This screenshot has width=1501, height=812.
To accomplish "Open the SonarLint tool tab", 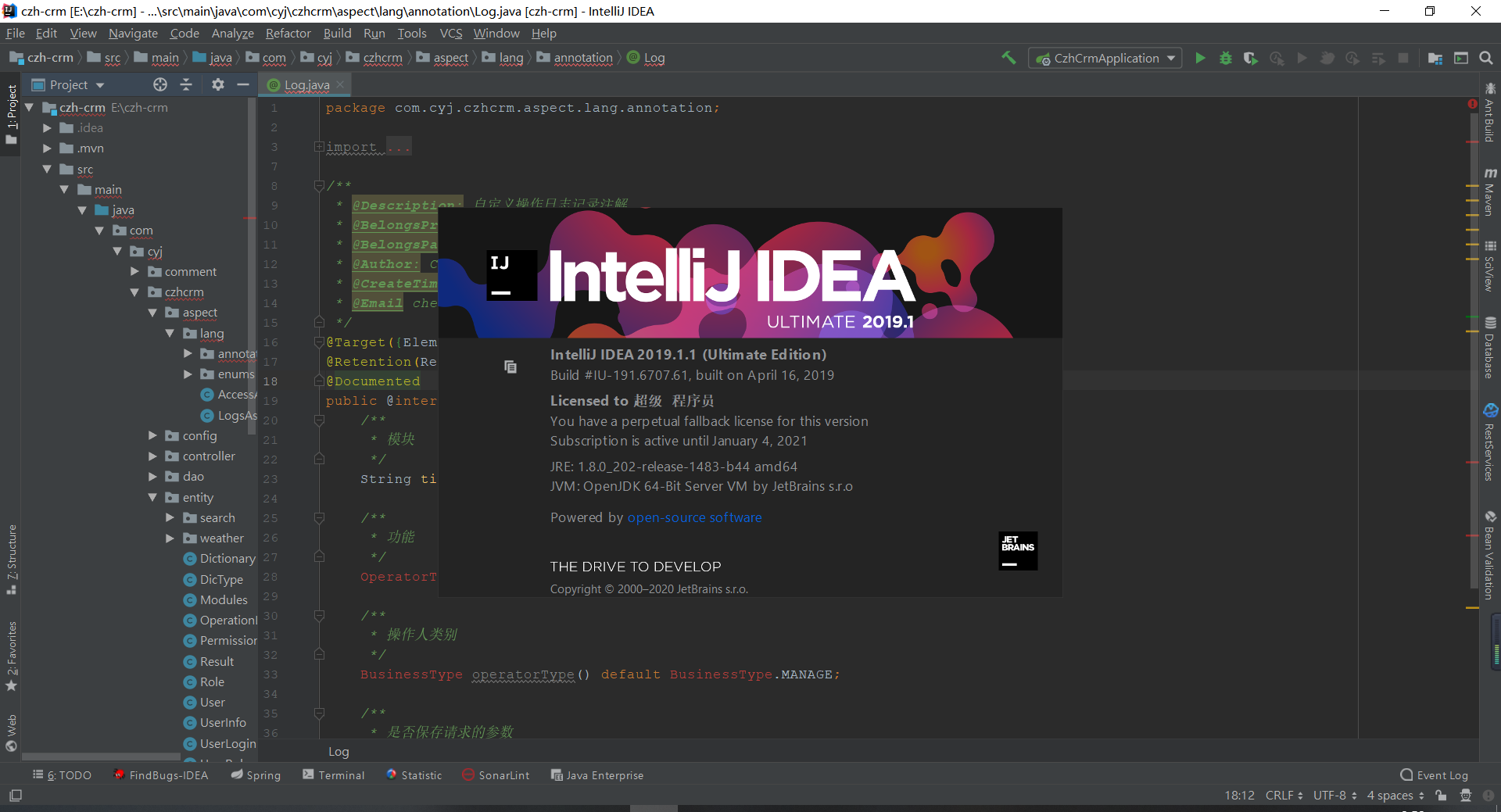I will click(x=496, y=775).
